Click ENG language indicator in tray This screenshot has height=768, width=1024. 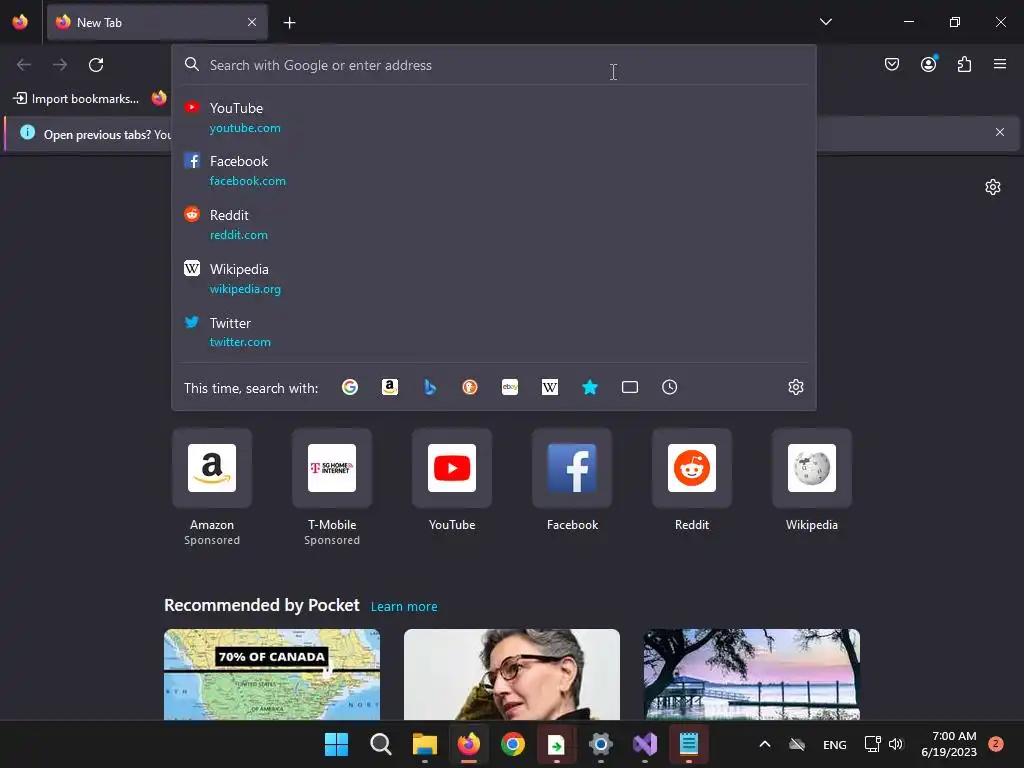[835, 745]
